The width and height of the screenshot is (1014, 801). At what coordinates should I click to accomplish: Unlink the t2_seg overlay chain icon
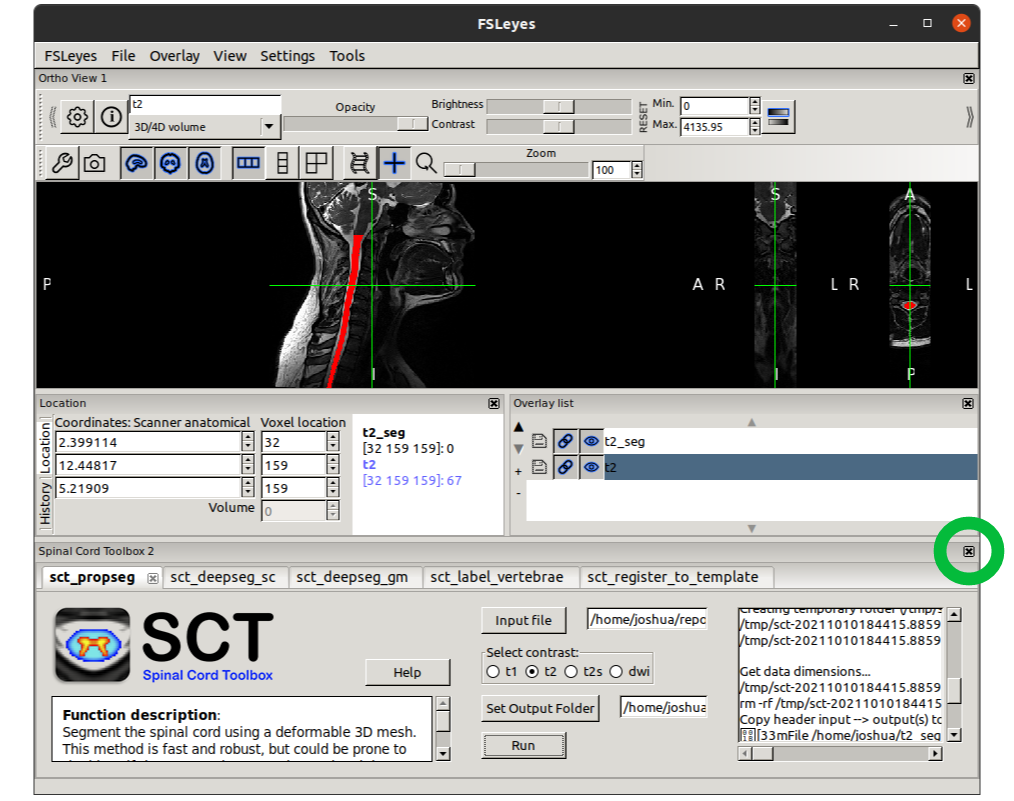(x=567, y=441)
